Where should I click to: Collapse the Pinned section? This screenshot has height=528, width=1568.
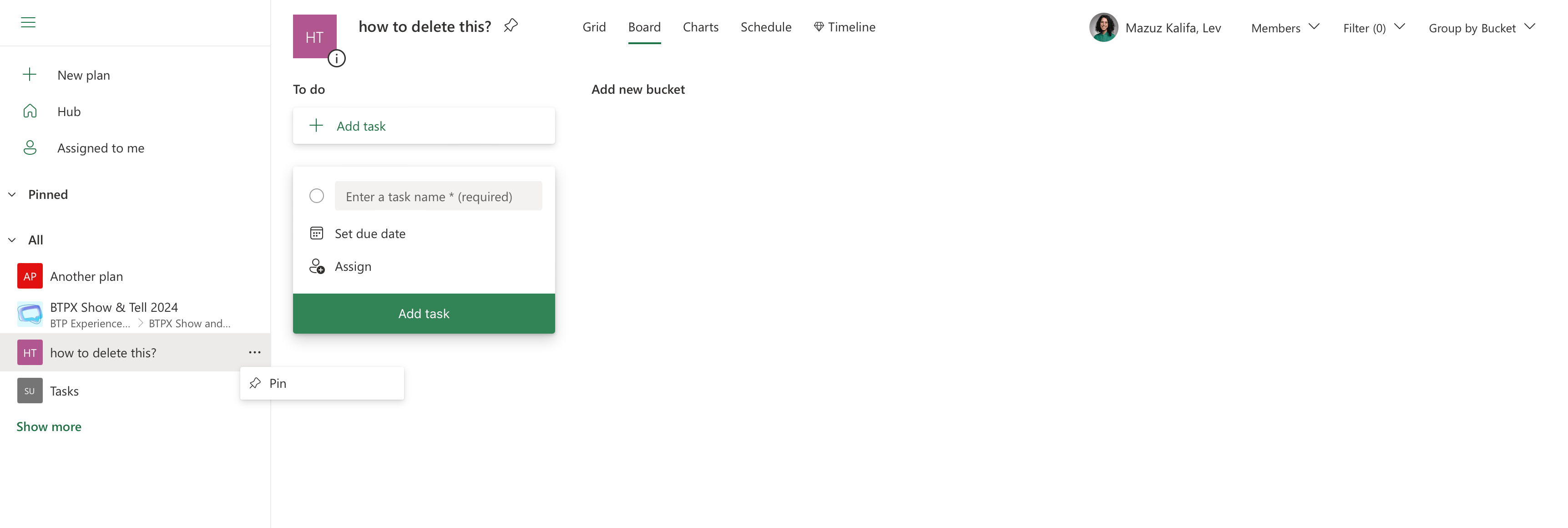(12, 195)
